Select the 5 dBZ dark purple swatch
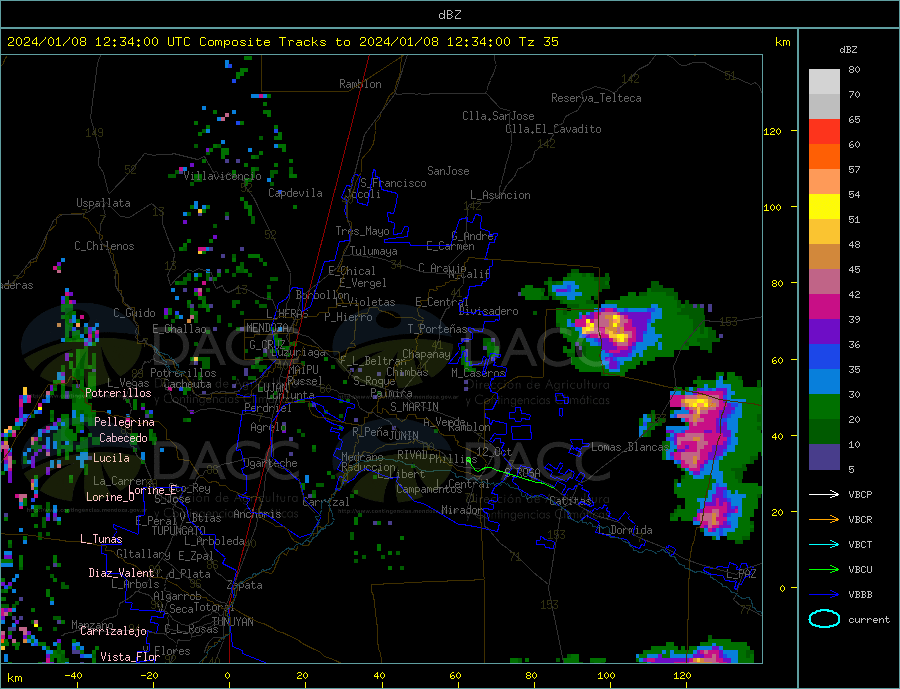 (x=824, y=457)
